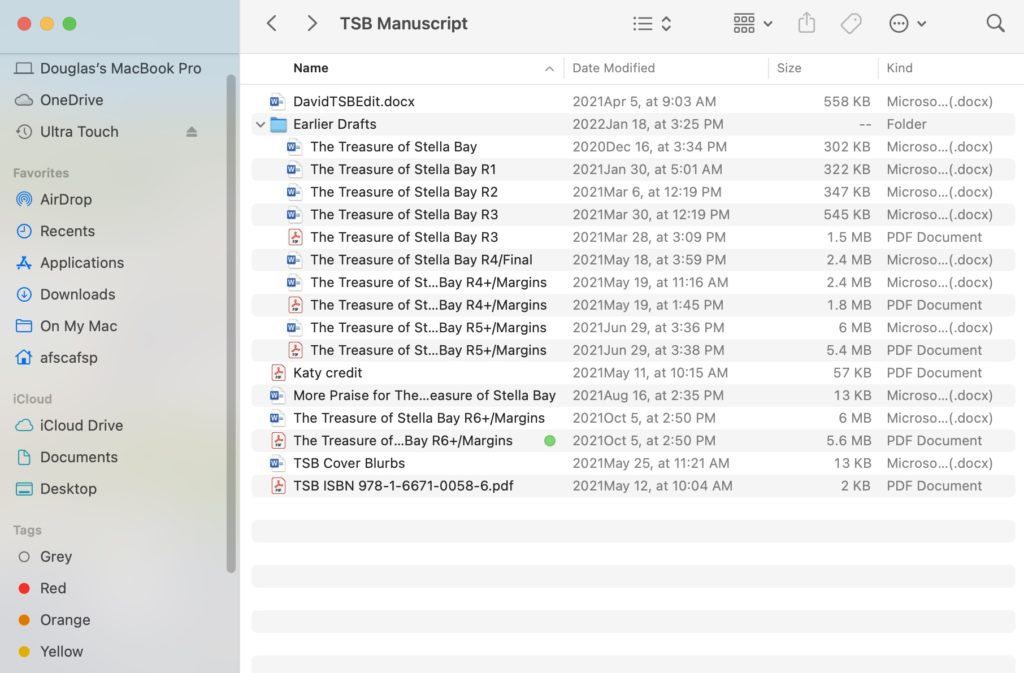Viewport: 1024px width, 673px height.
Task: Select the Katy credit PDF
Action: click(633, 373)
